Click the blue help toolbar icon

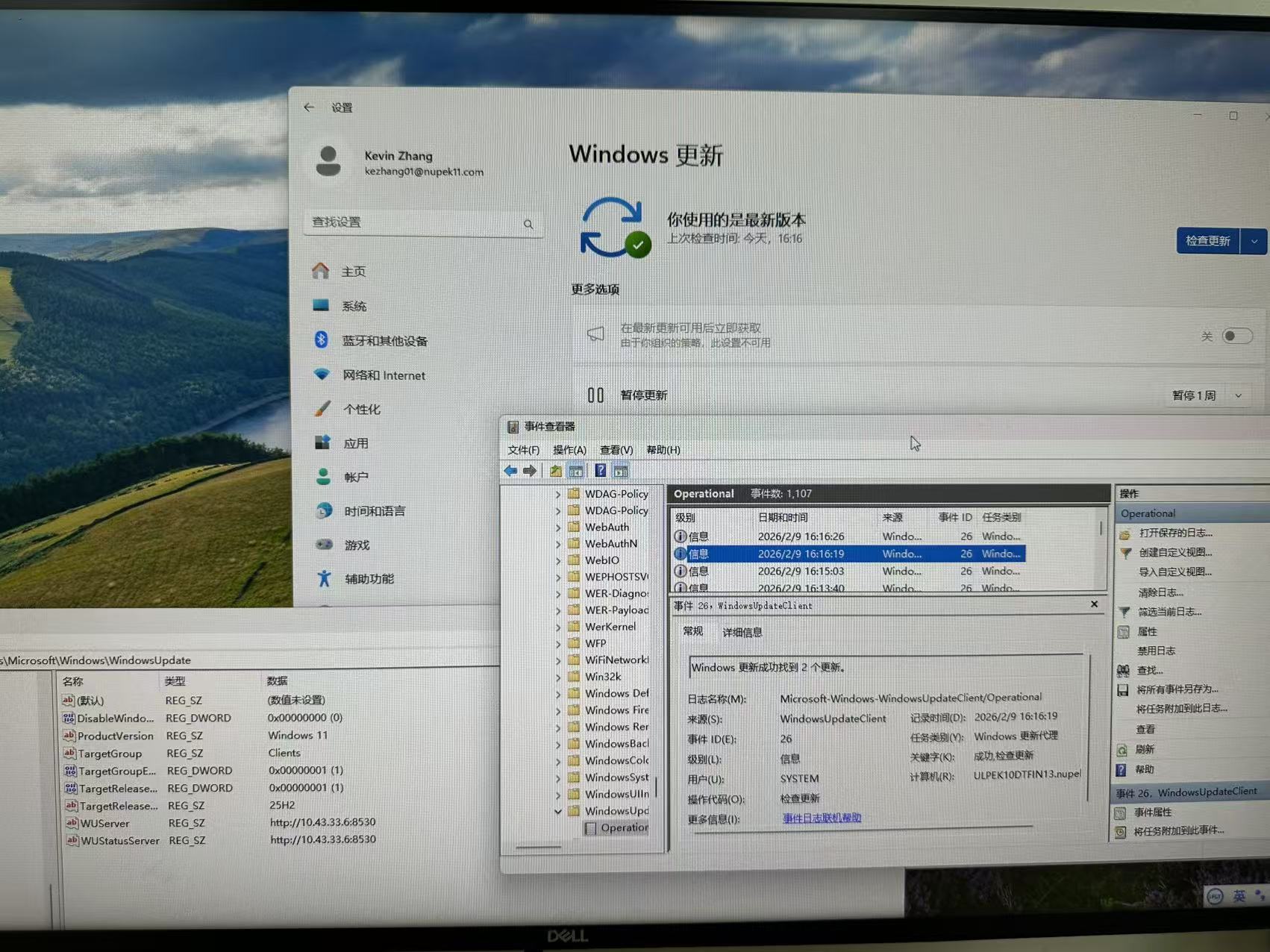pyautogui.click(x=600, y=471)
